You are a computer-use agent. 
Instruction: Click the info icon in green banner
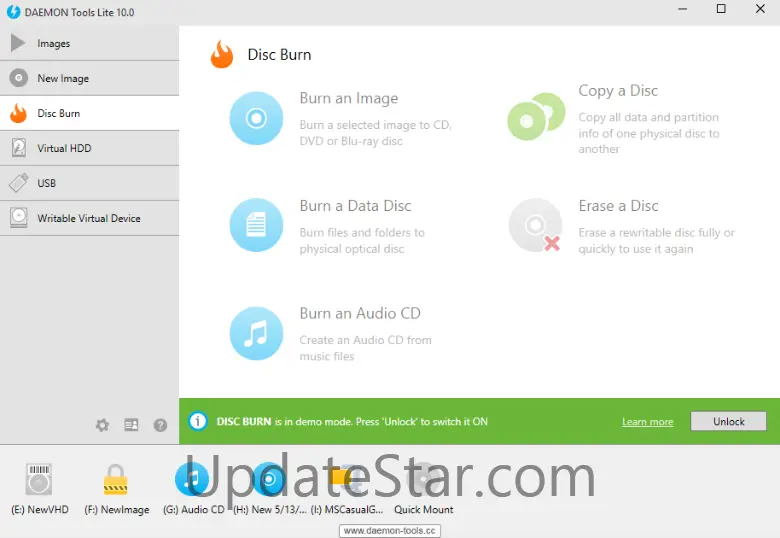[x=198, y=421]
